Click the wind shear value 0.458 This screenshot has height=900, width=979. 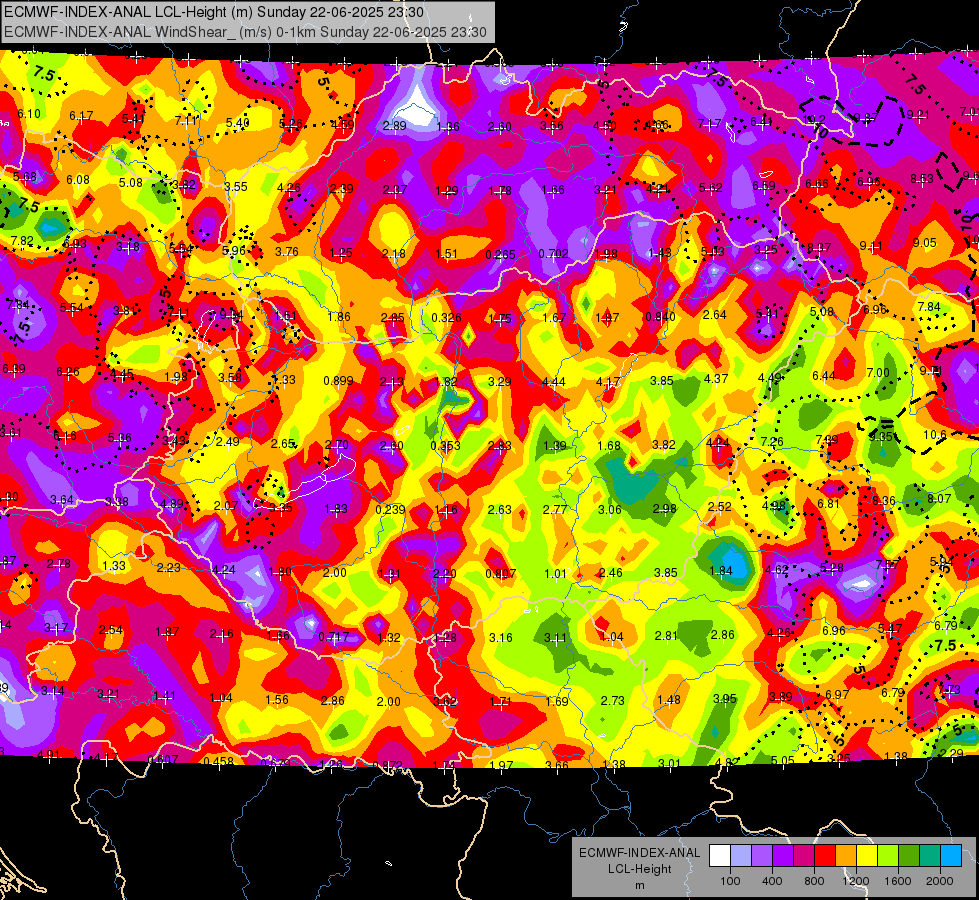point(219,761)
